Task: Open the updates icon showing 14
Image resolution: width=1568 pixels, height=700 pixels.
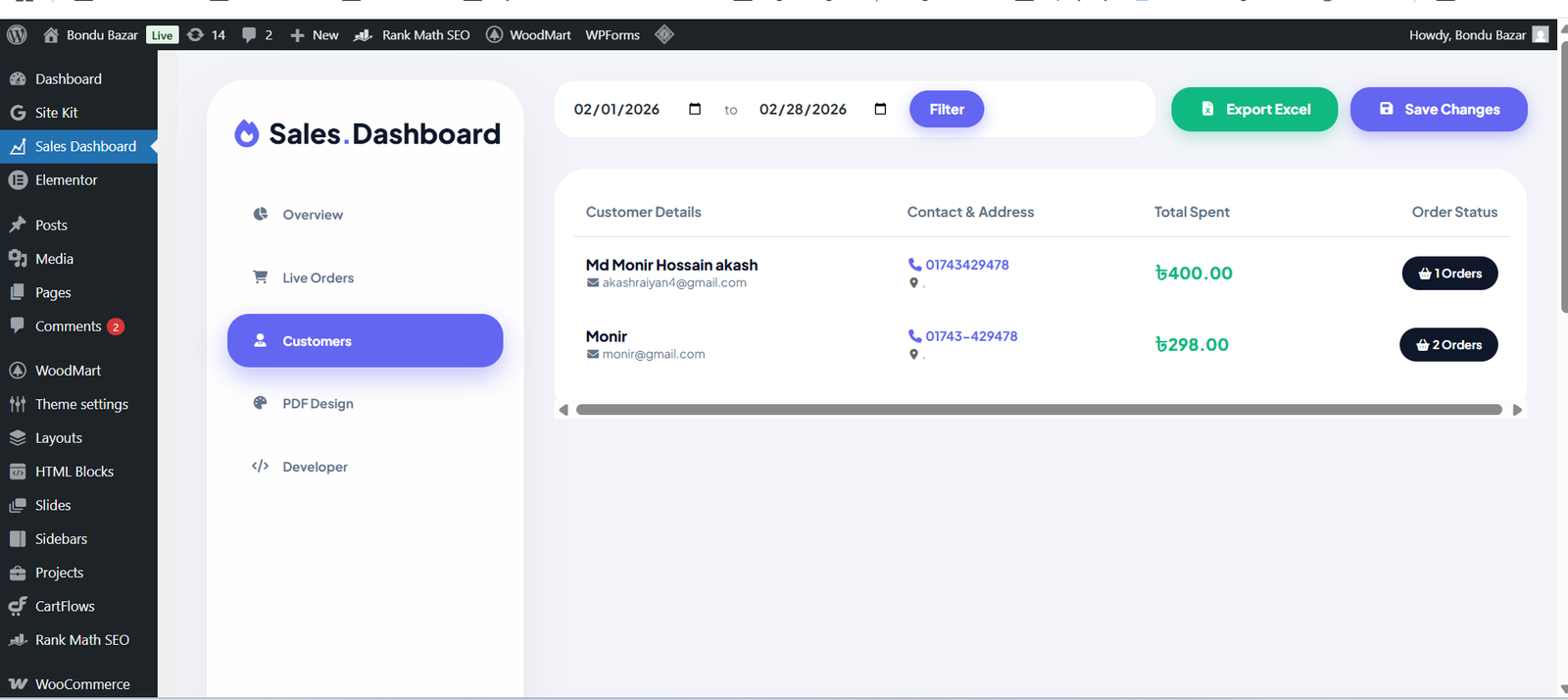Action: coord(196,35)
